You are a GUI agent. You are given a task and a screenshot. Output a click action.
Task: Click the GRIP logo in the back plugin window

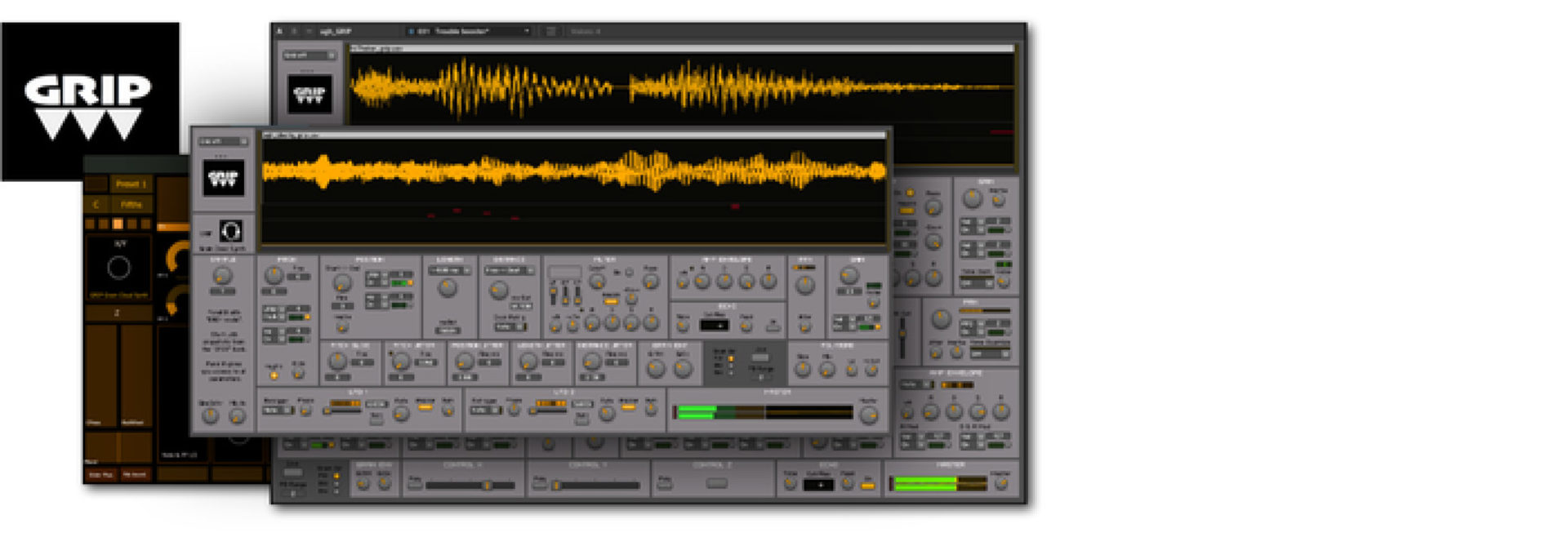(x=310, y=94)
